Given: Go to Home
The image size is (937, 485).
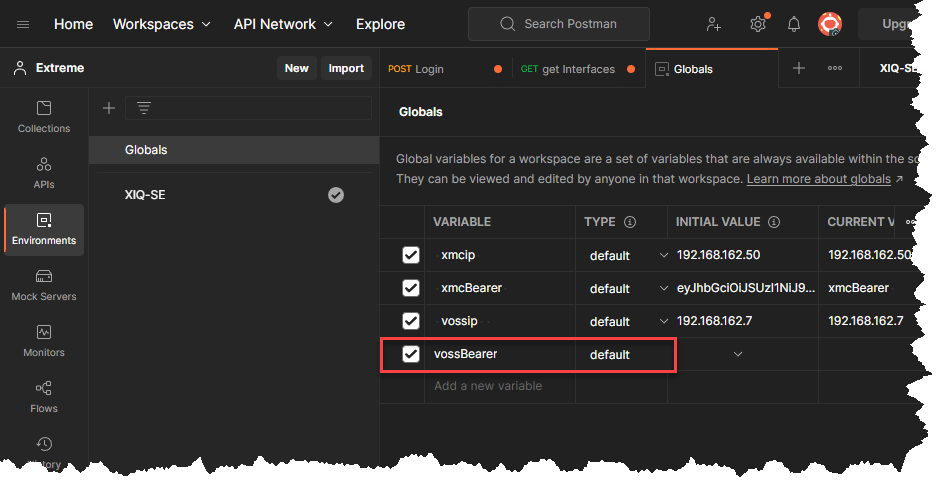Looking at the screenshot, I should [x=74, y=24].
